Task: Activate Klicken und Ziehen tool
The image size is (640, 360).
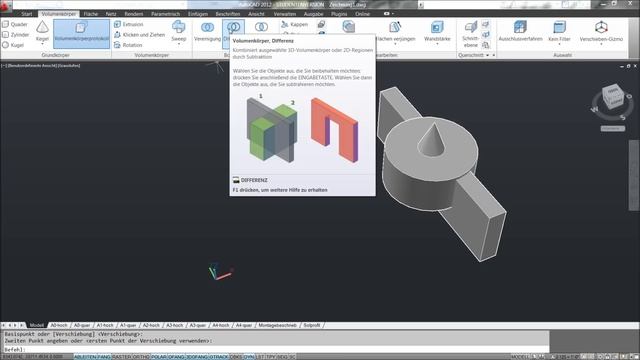Action: pyautogui.click(x=139, y=35)
